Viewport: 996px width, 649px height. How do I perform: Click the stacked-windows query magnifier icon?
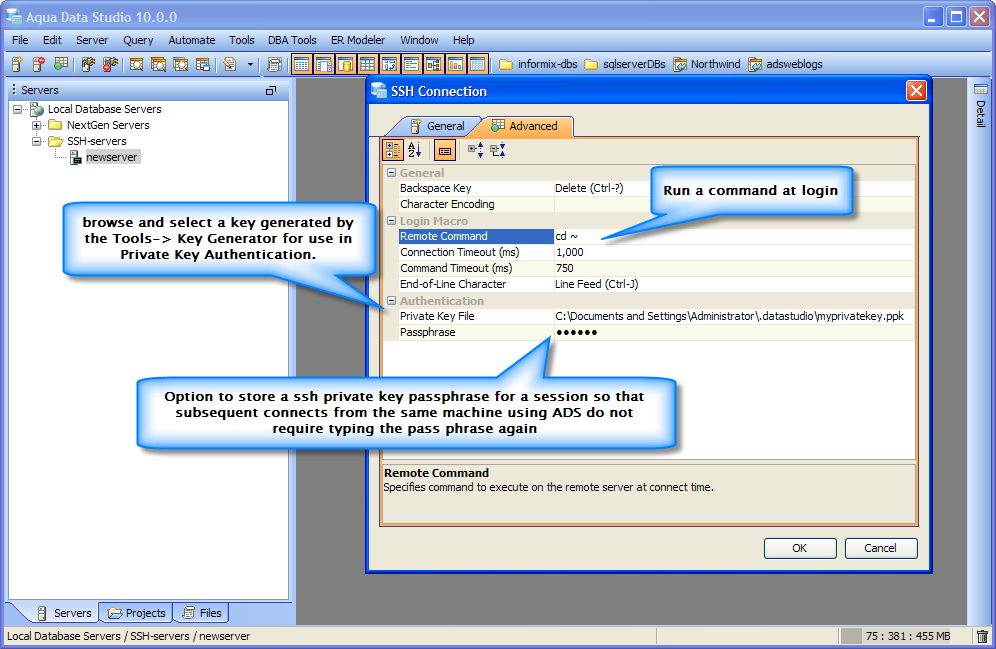point(158,64)
